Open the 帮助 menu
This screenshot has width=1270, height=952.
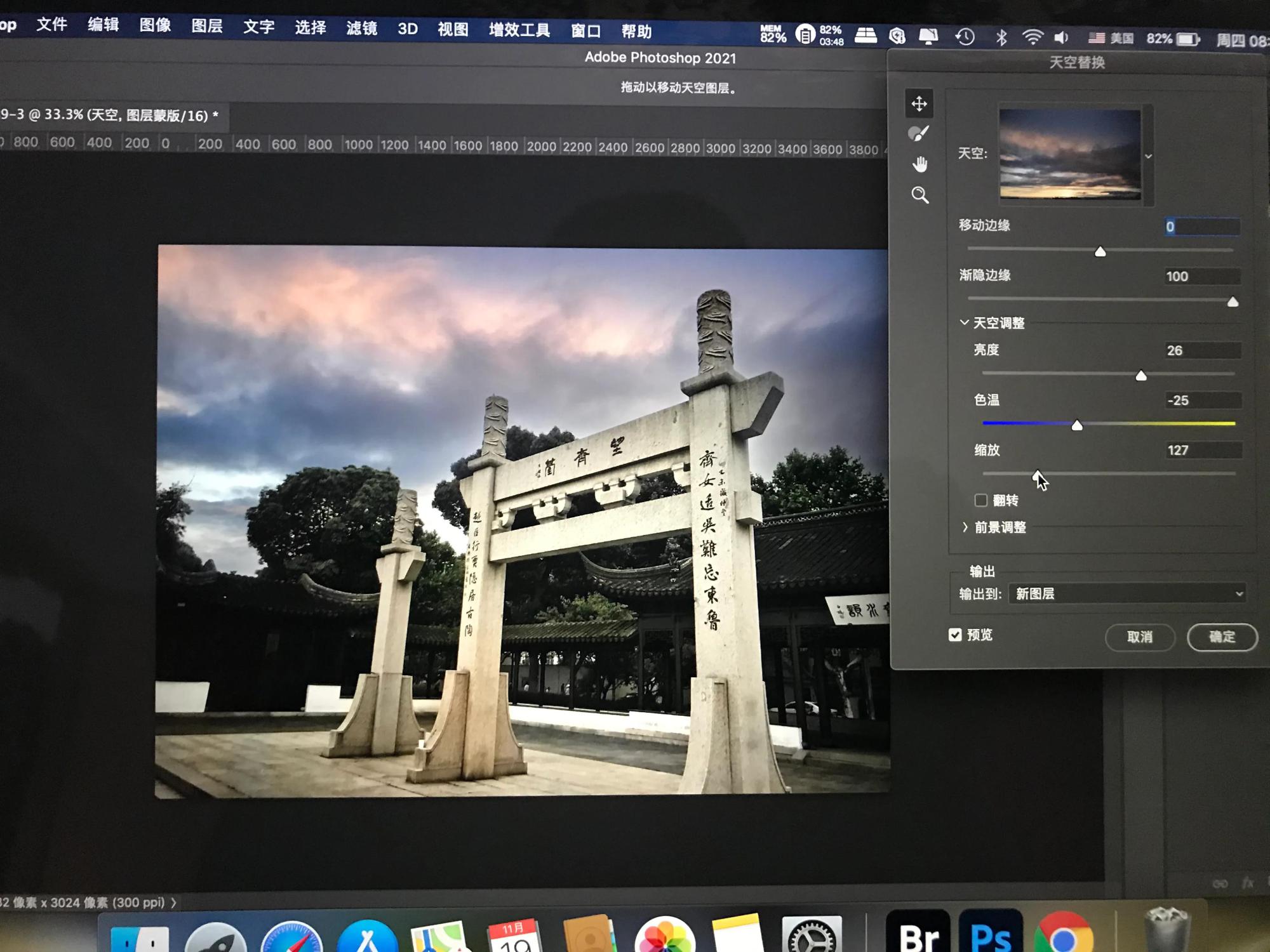[636, 32]
